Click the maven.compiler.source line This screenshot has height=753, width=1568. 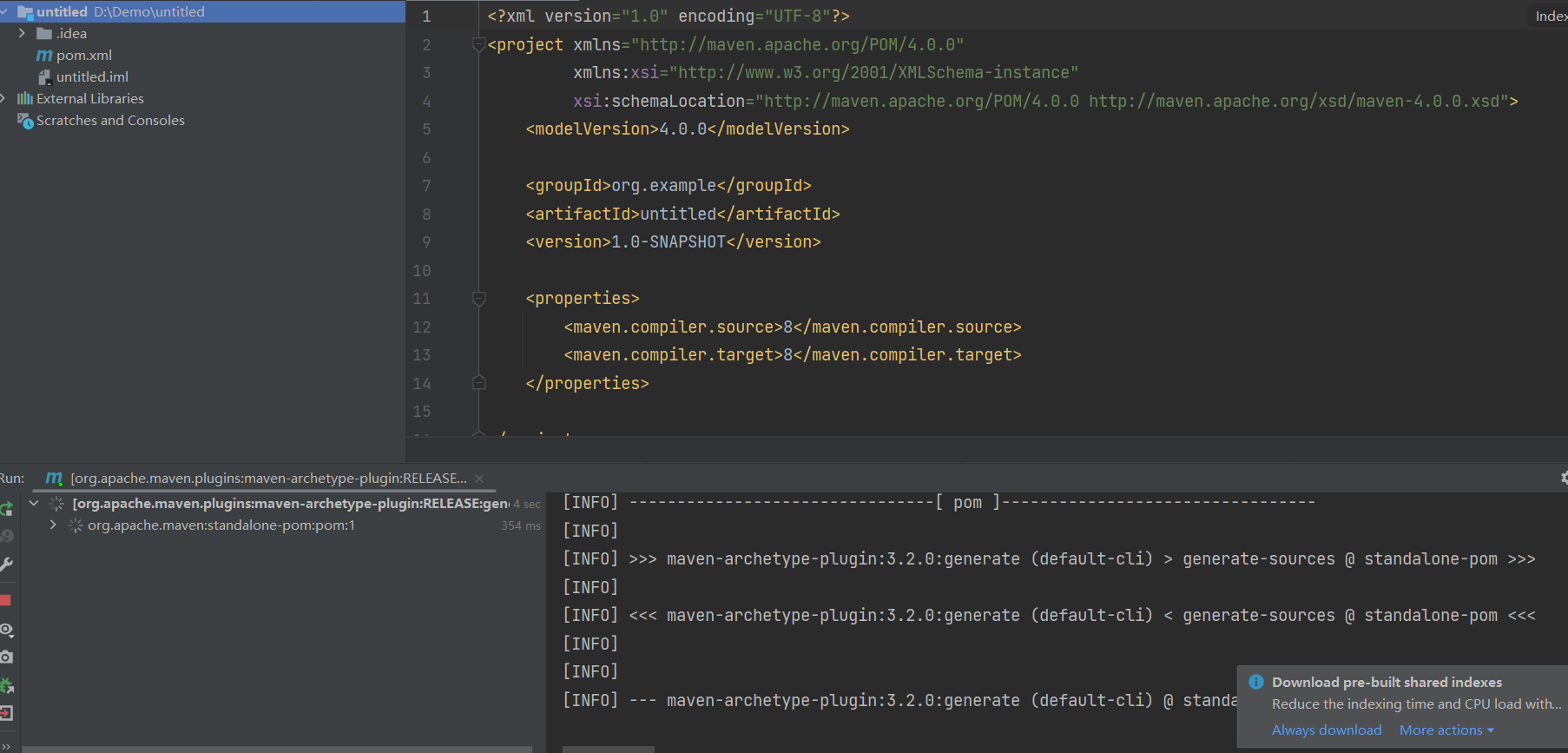[x=793, y=327]
